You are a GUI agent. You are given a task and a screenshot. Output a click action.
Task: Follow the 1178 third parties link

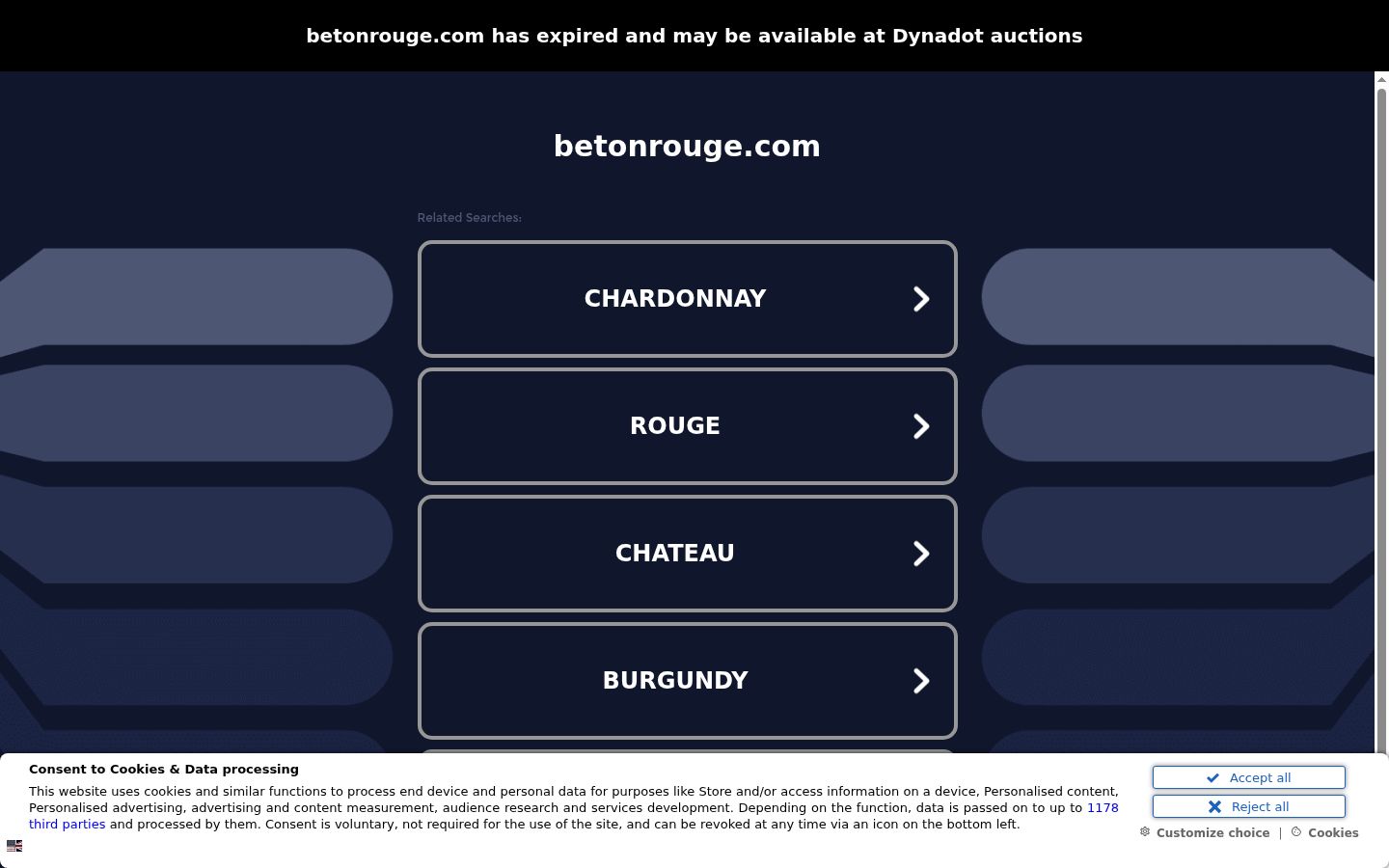tap(574, 816)
